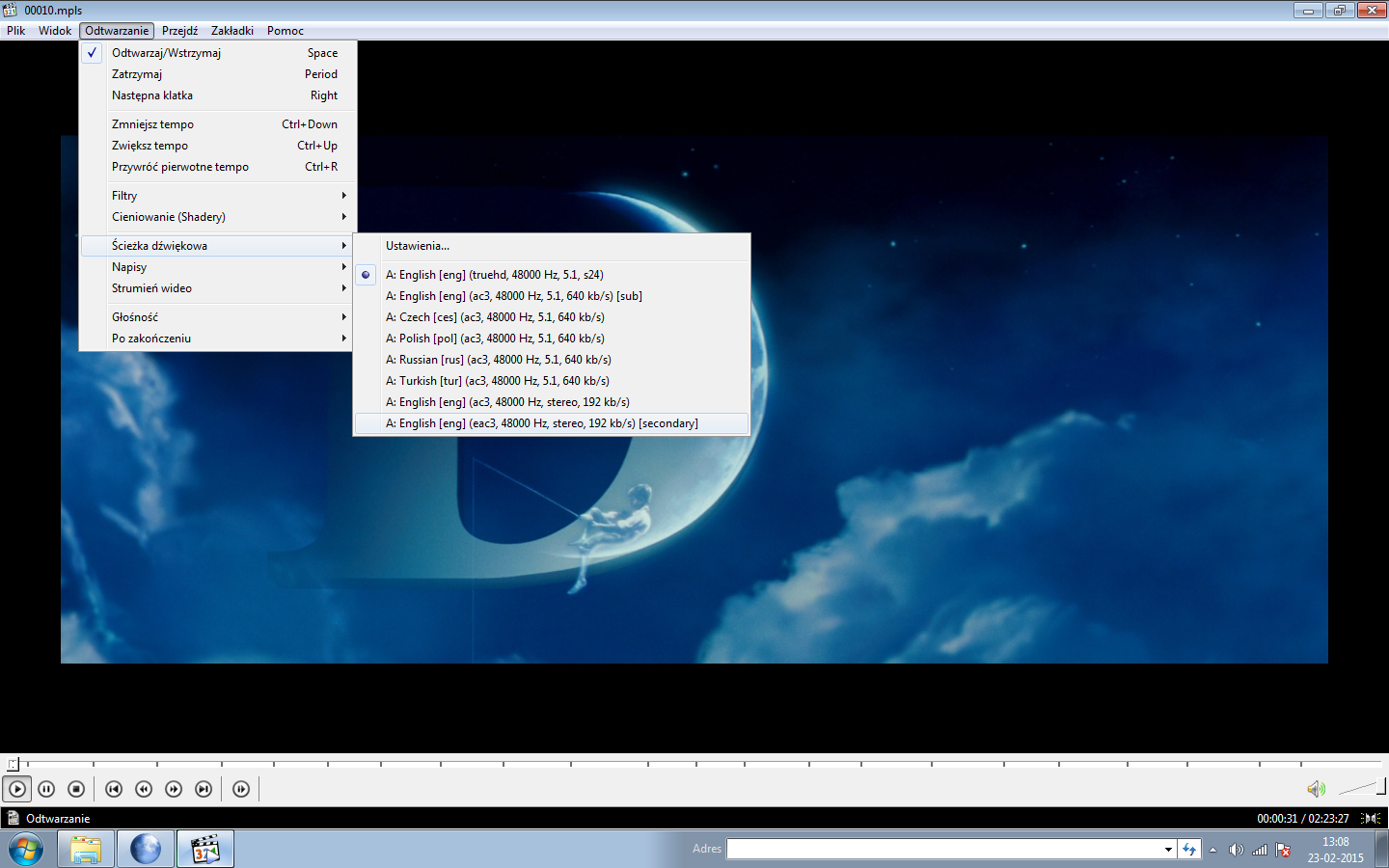The height and width of the screenshot is (868, 1389).
Task: Open the system tray volume icon
Action: click(x=1236, y=850)
